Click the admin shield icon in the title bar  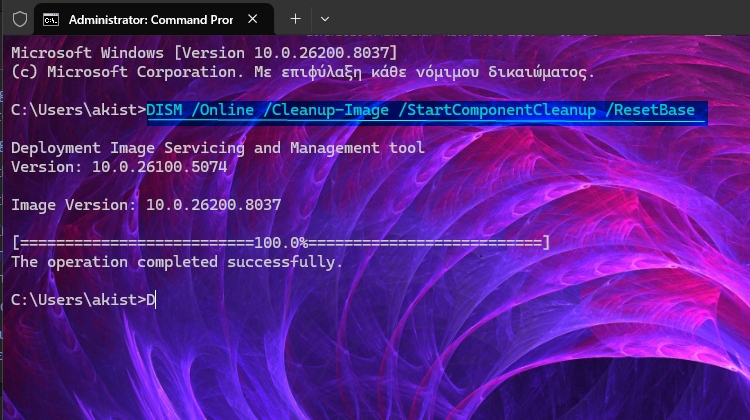tap(20, 19)
